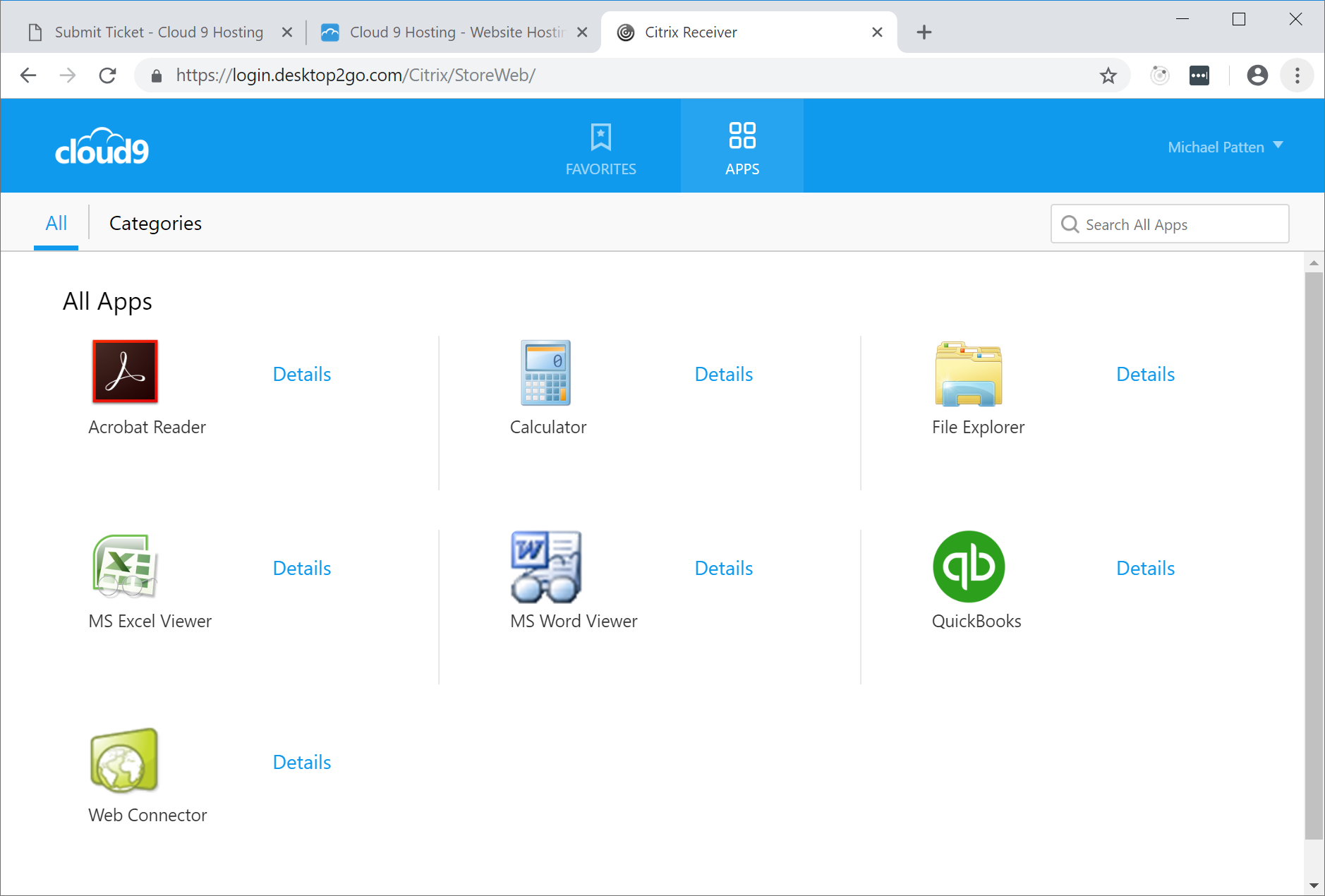The width and height of the screenshot is (1325, 896).
Task: Click the browser forward arrow
Action: (68, 75)
